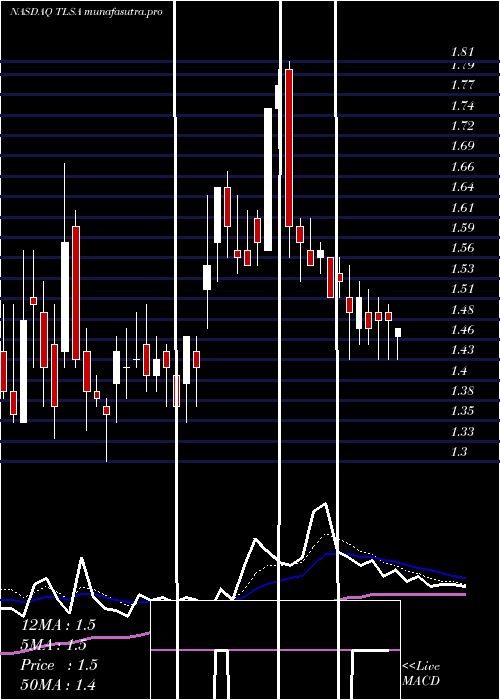The height and width of the screenshot is (700, 500).
Task: Click the Price : 1.5 label
Action: [x=58, y=665]
